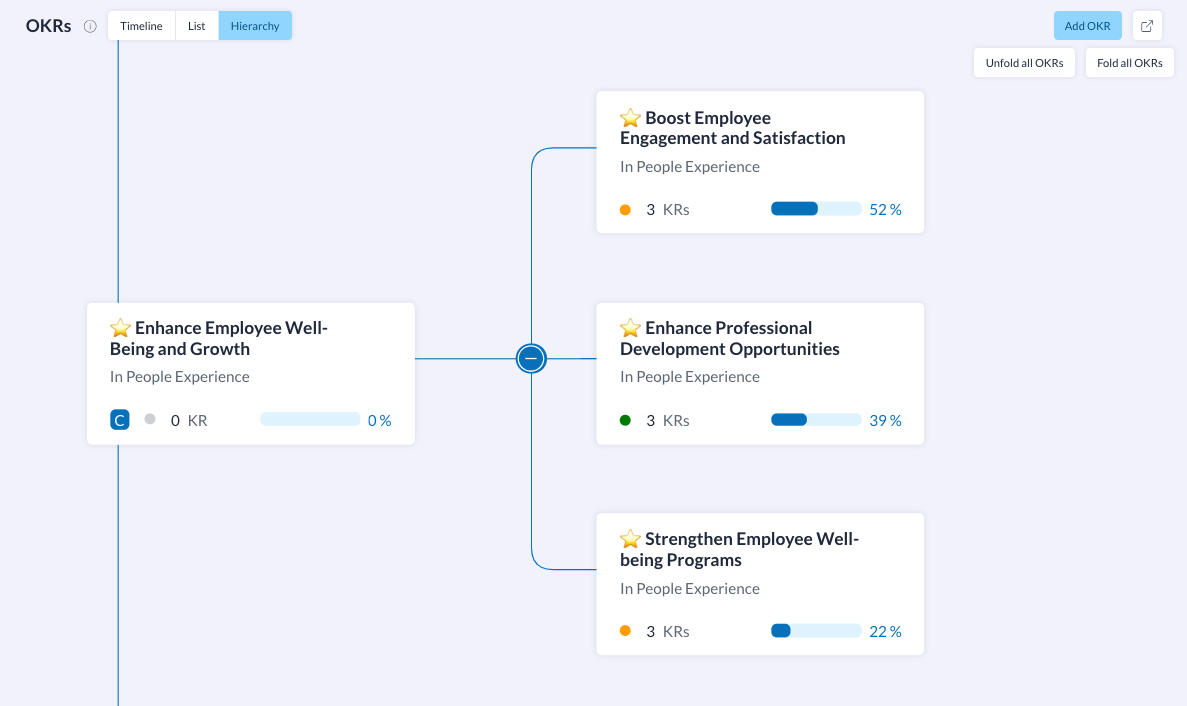Viewport: 1187px width, 706px height.
Task: Click the '52 %' value
Action: tap(886, 210)
